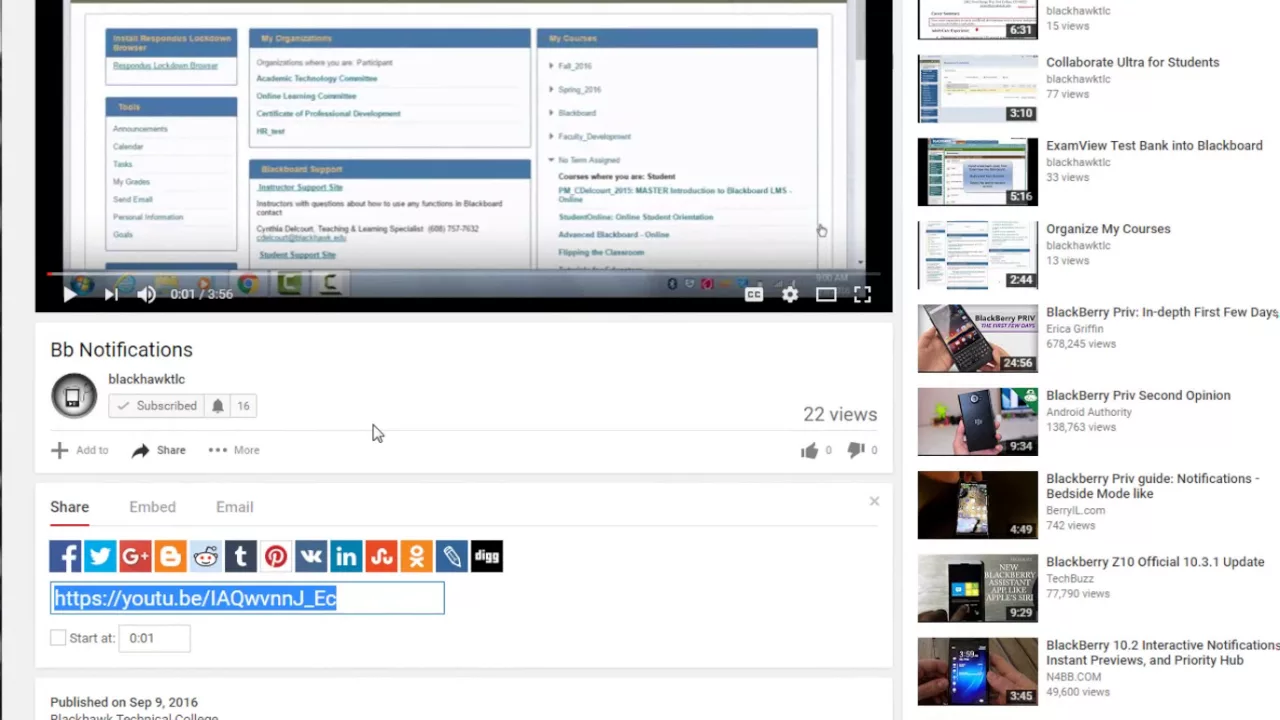
Task: Seek using the video progress bar
Action: 463,273
